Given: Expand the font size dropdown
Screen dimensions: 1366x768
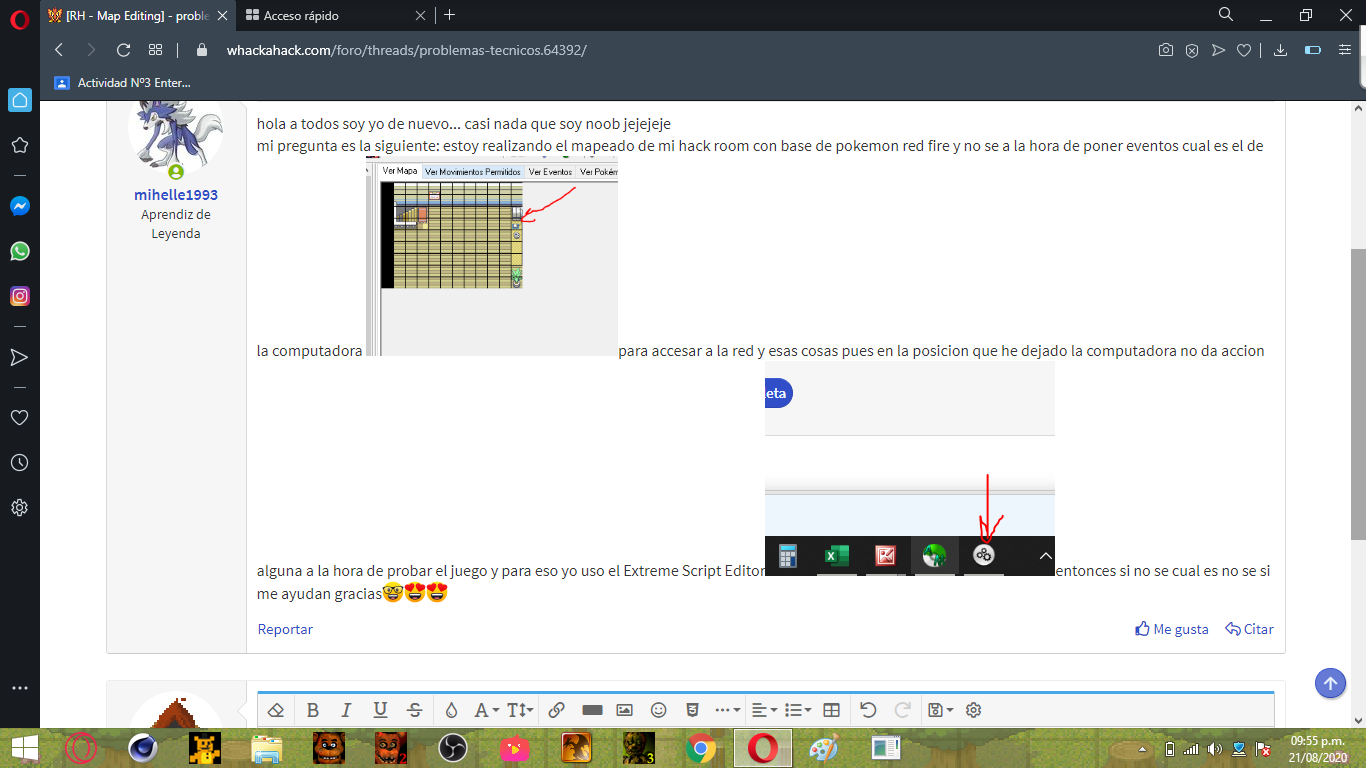Looking at the screenshot, I should [520, 710].
